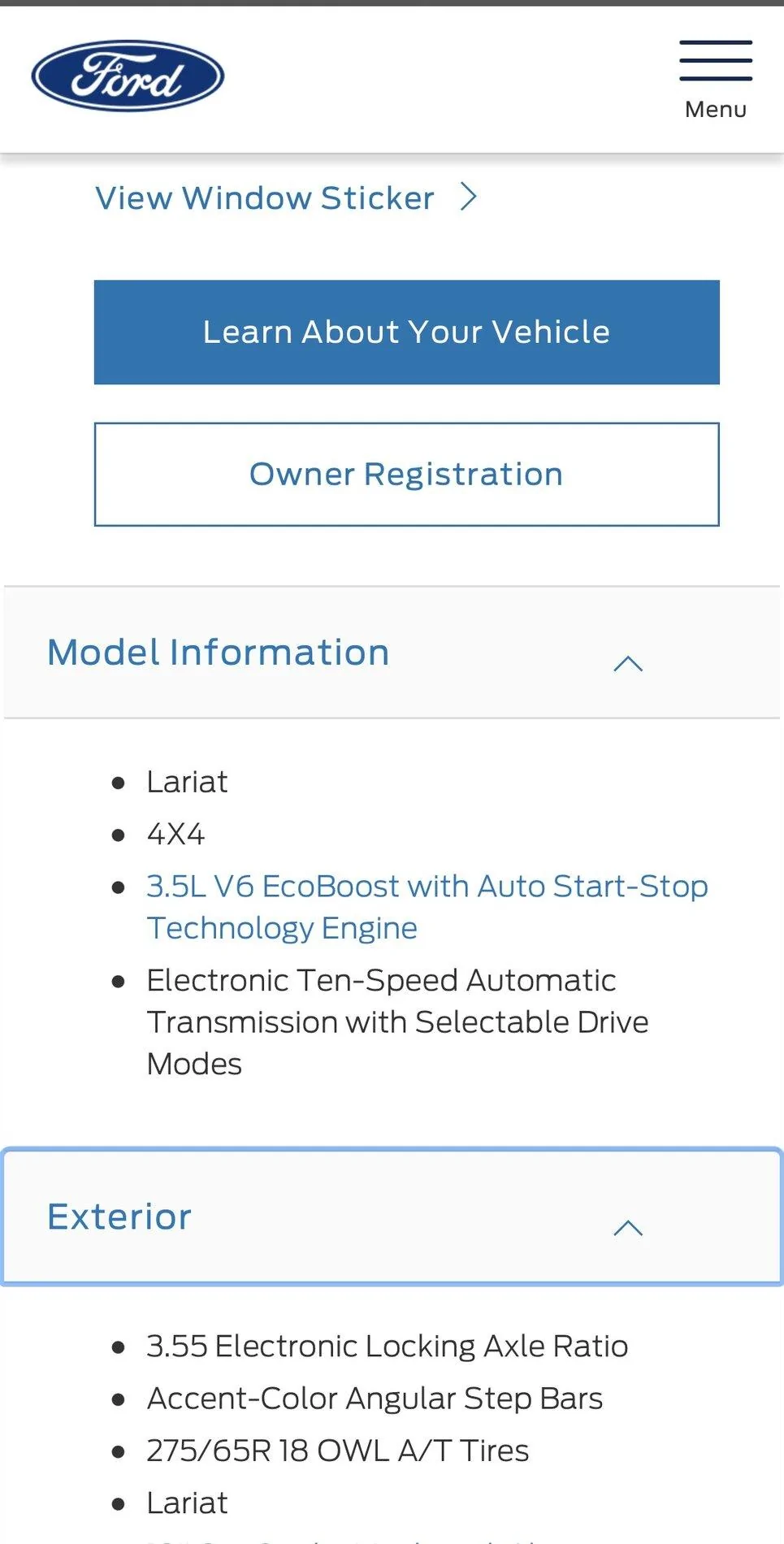Click the chevron next to View Window Sticker
Screen dimensions: 784x1544
(468, 197)
